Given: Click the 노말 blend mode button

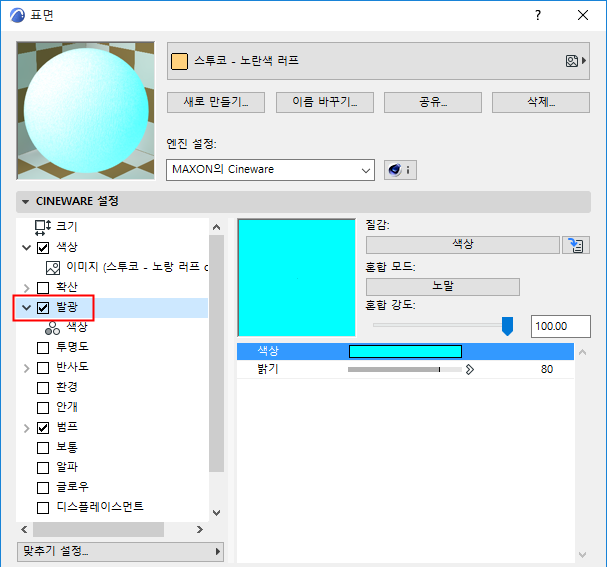Looking at the screenshot, I should pyautogui.click(x=442, y=287).
